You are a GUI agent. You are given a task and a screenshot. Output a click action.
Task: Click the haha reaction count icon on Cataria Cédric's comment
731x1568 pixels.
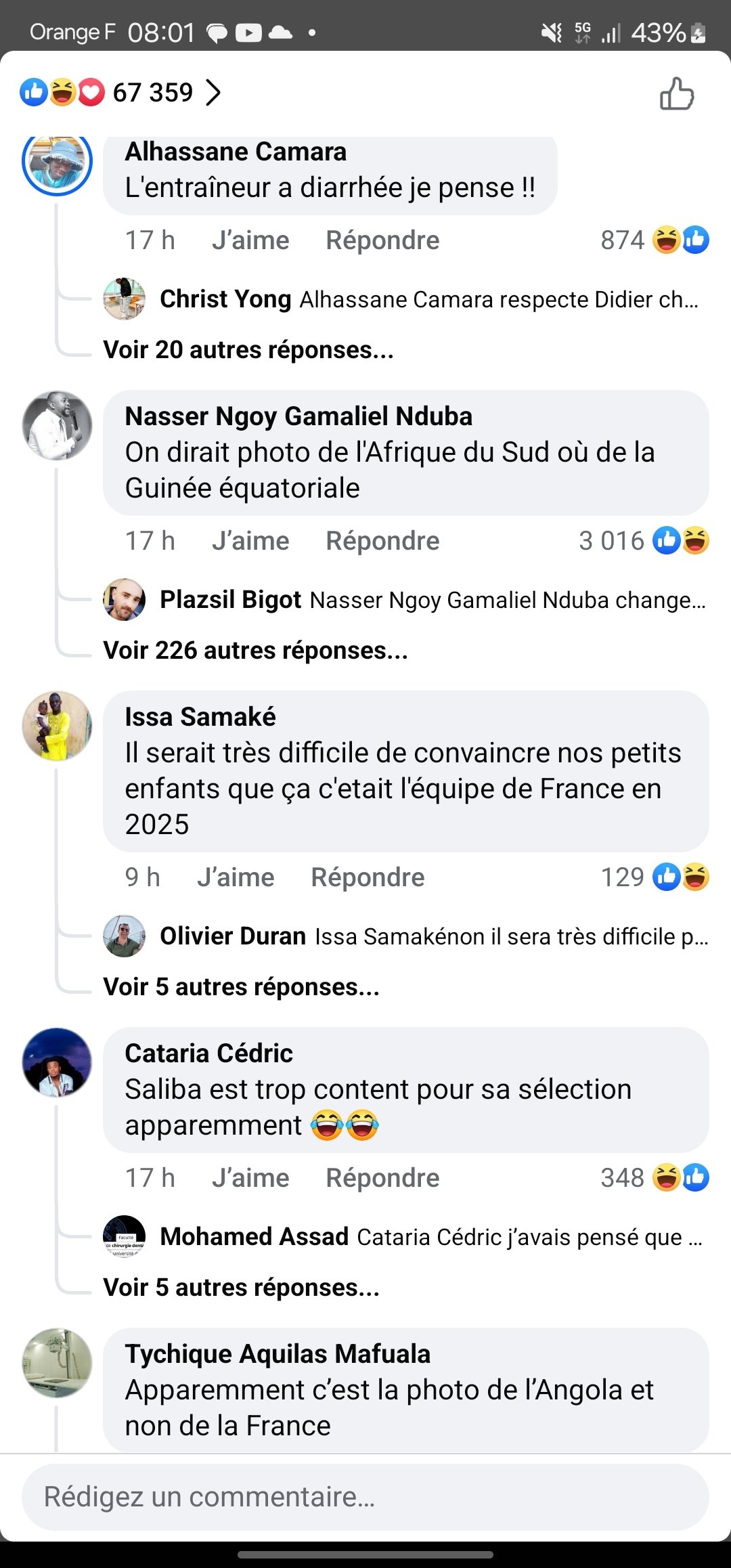667,1177
